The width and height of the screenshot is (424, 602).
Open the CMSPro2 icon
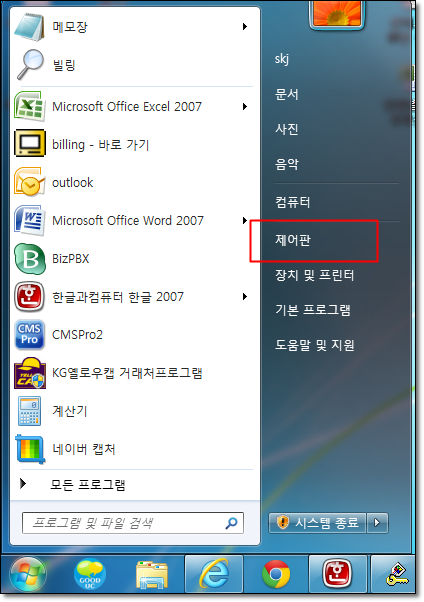(x=30, y=334)
